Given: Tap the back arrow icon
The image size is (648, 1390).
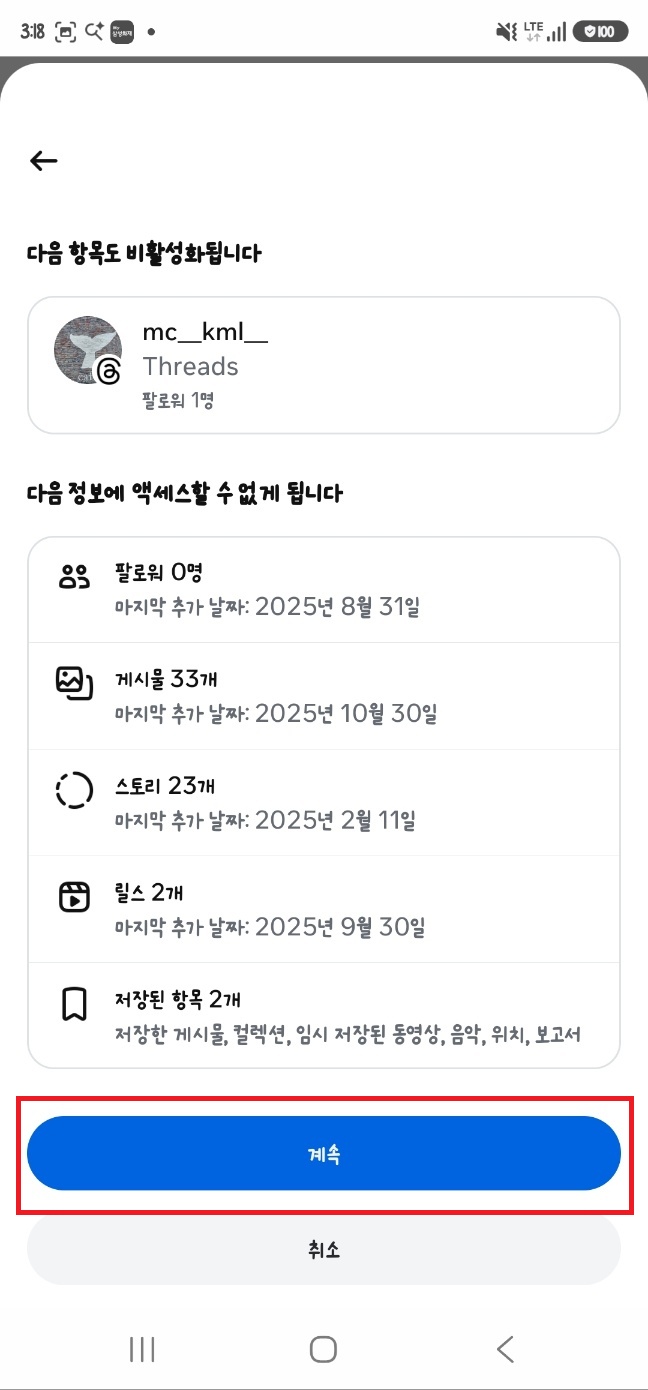Looking at the screenshot, I should 44,160.
